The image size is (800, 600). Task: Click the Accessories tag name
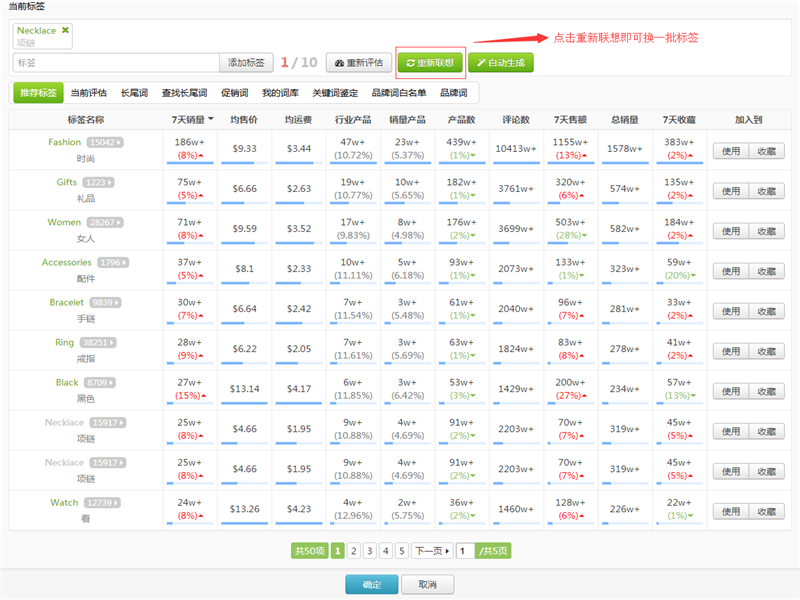pyautogui.click(x=67, y=262)
